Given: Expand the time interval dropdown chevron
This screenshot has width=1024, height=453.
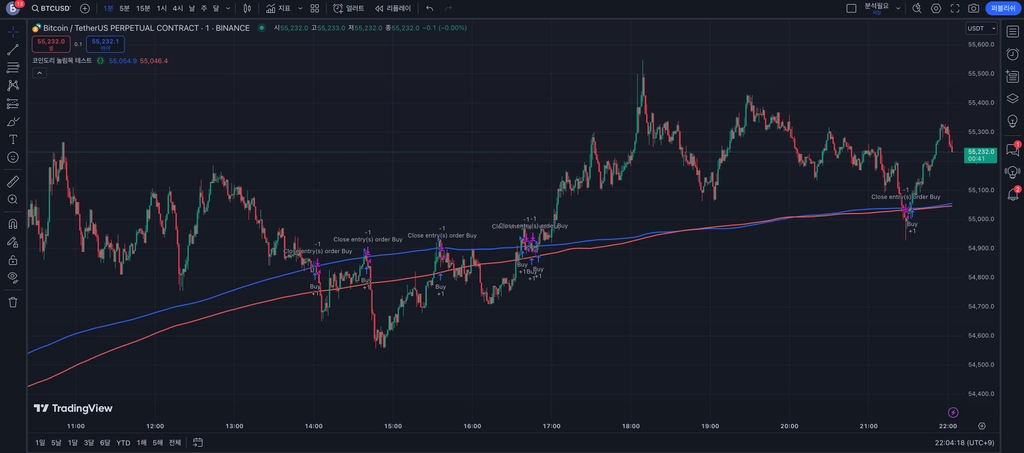Looking at the screenshot, I should tap(227, 8).
